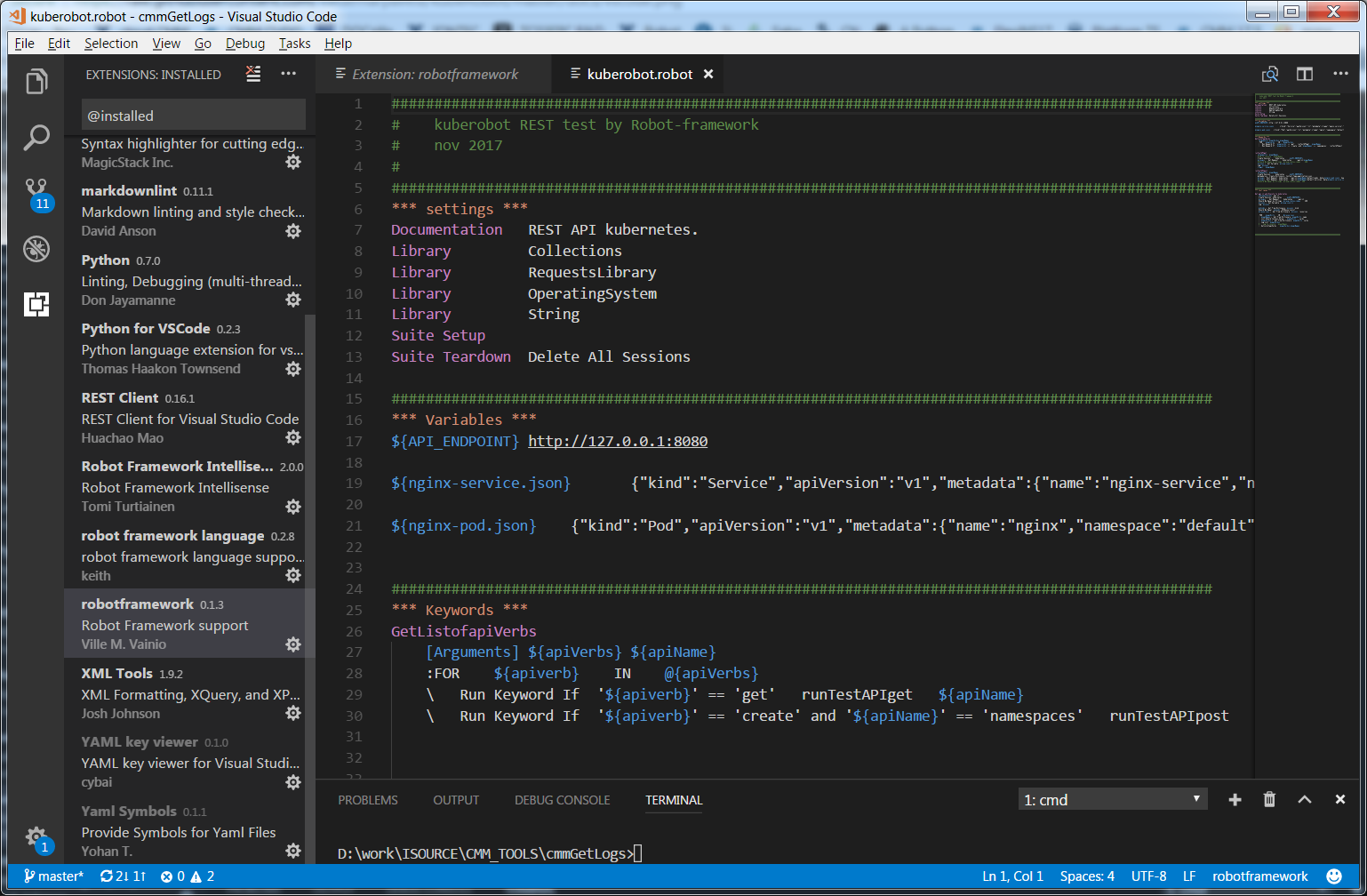Screen dimensions: 1367x896
Task: Select the kuberobot.robot editor tab
Action: (x=637, y=74)
